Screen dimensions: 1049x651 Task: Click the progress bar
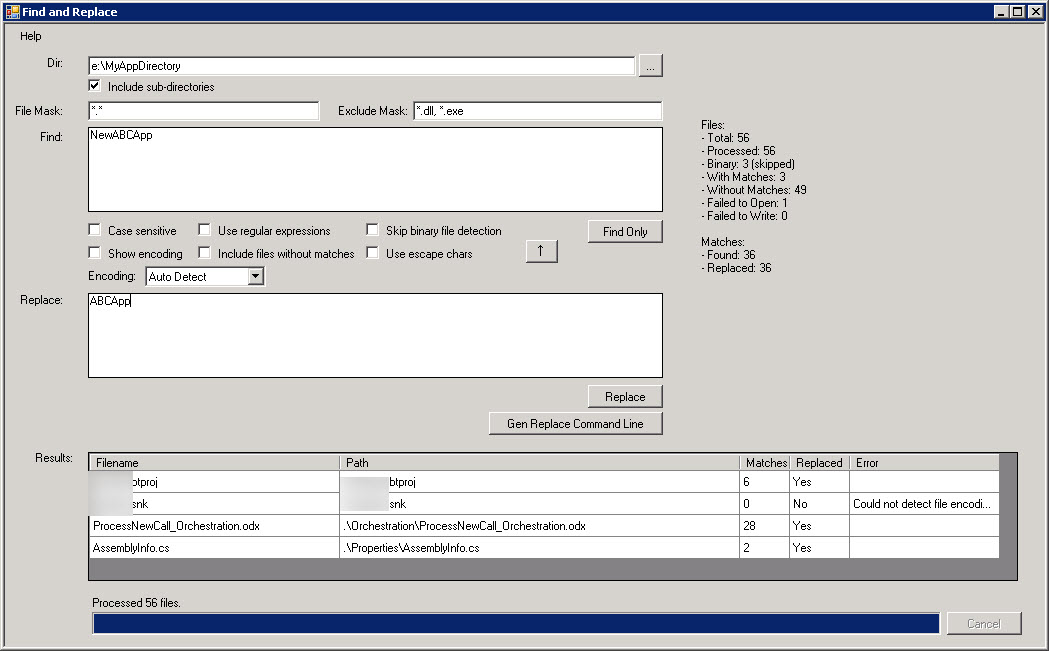(x=515, y=623)
